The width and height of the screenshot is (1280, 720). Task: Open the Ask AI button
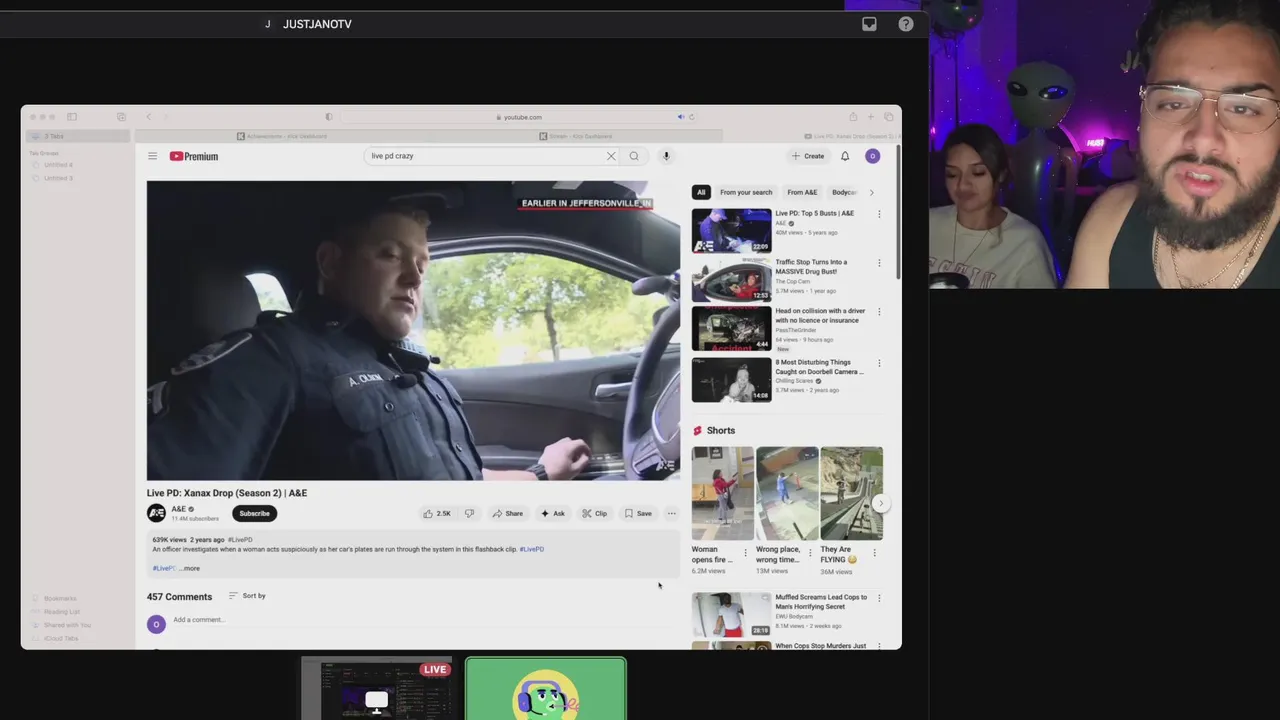[553, 513]
